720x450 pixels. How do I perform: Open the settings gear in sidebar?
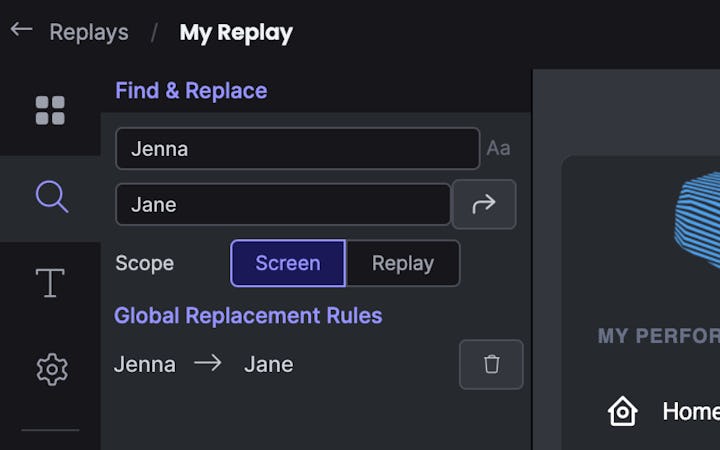tap(51, 370)
